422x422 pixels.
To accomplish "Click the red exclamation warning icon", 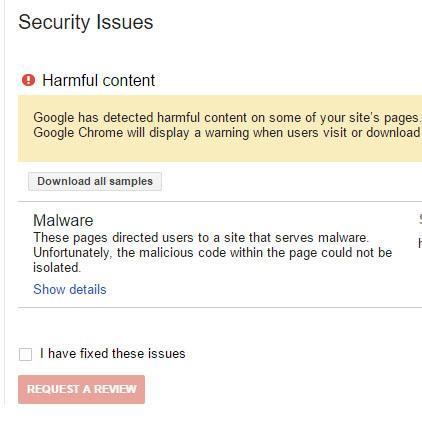I will (28, 80).
